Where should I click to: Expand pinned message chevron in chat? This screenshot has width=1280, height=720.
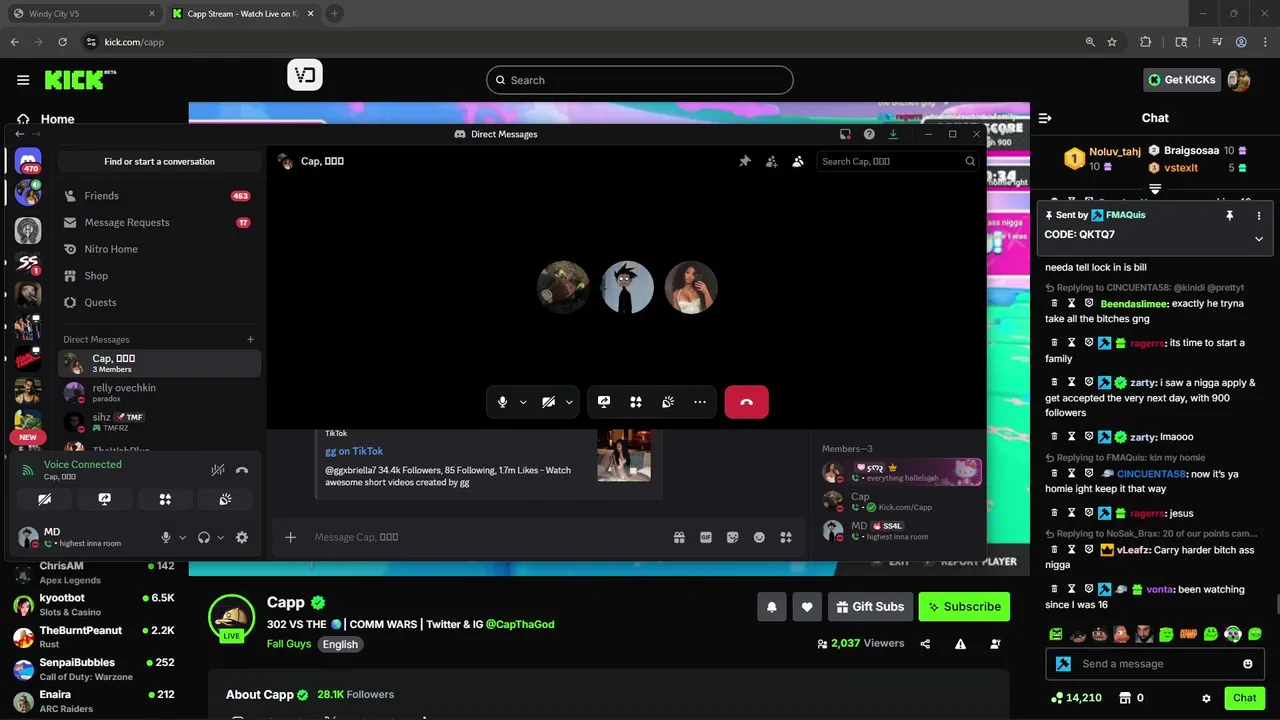point(1259,239)
